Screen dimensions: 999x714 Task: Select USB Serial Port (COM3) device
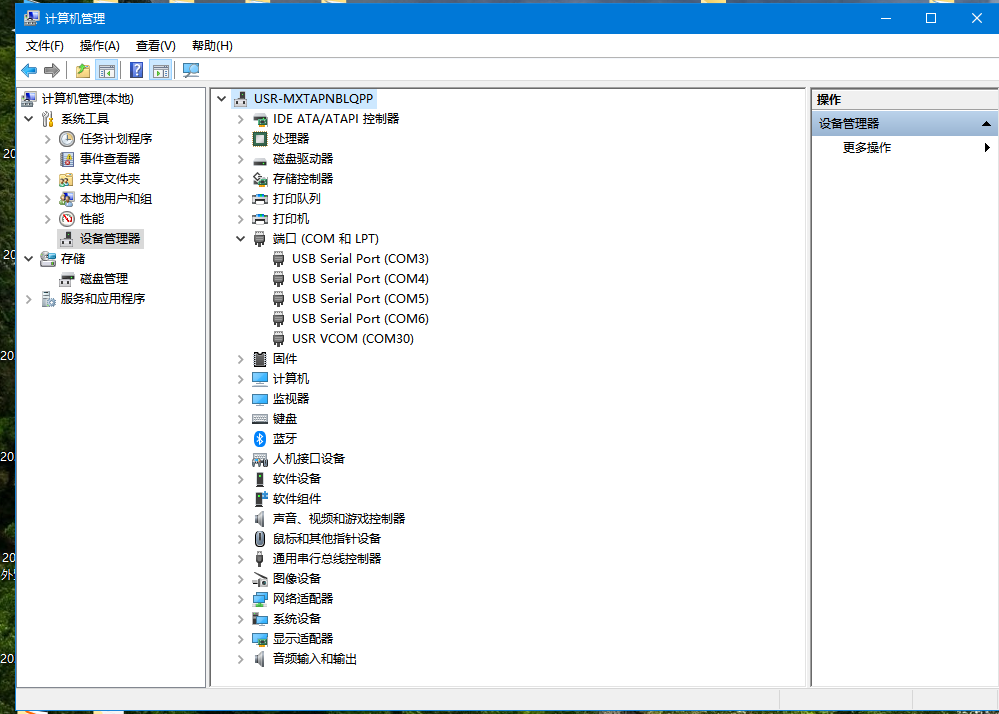(x=359, y=259)
